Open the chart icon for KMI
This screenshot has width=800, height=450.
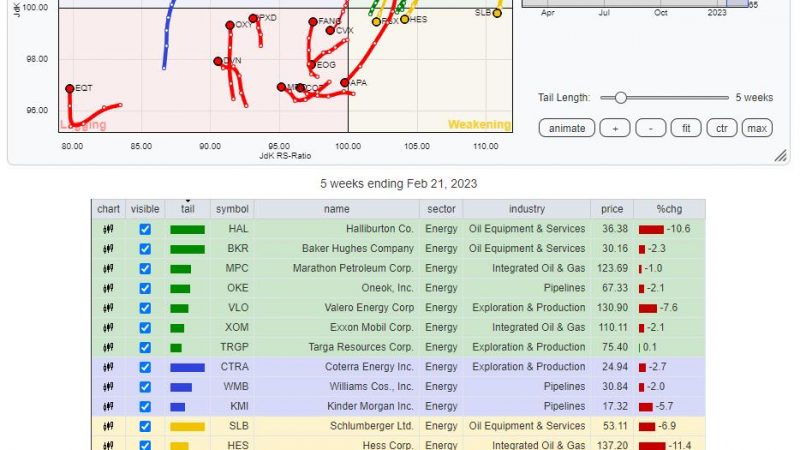(108, 407)
